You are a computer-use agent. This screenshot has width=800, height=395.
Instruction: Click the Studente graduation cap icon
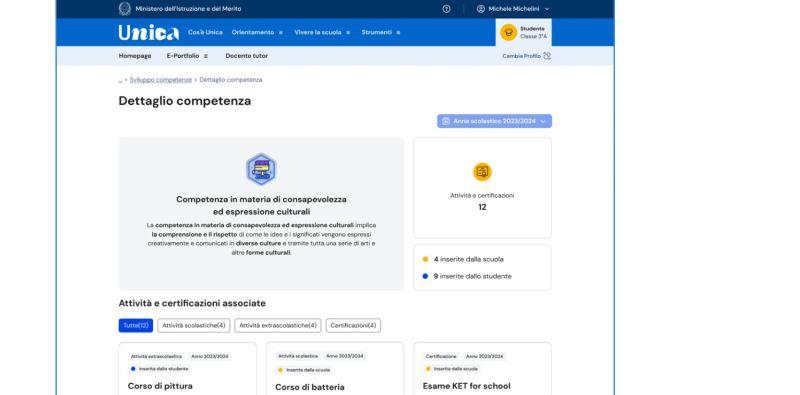(509, 32)
